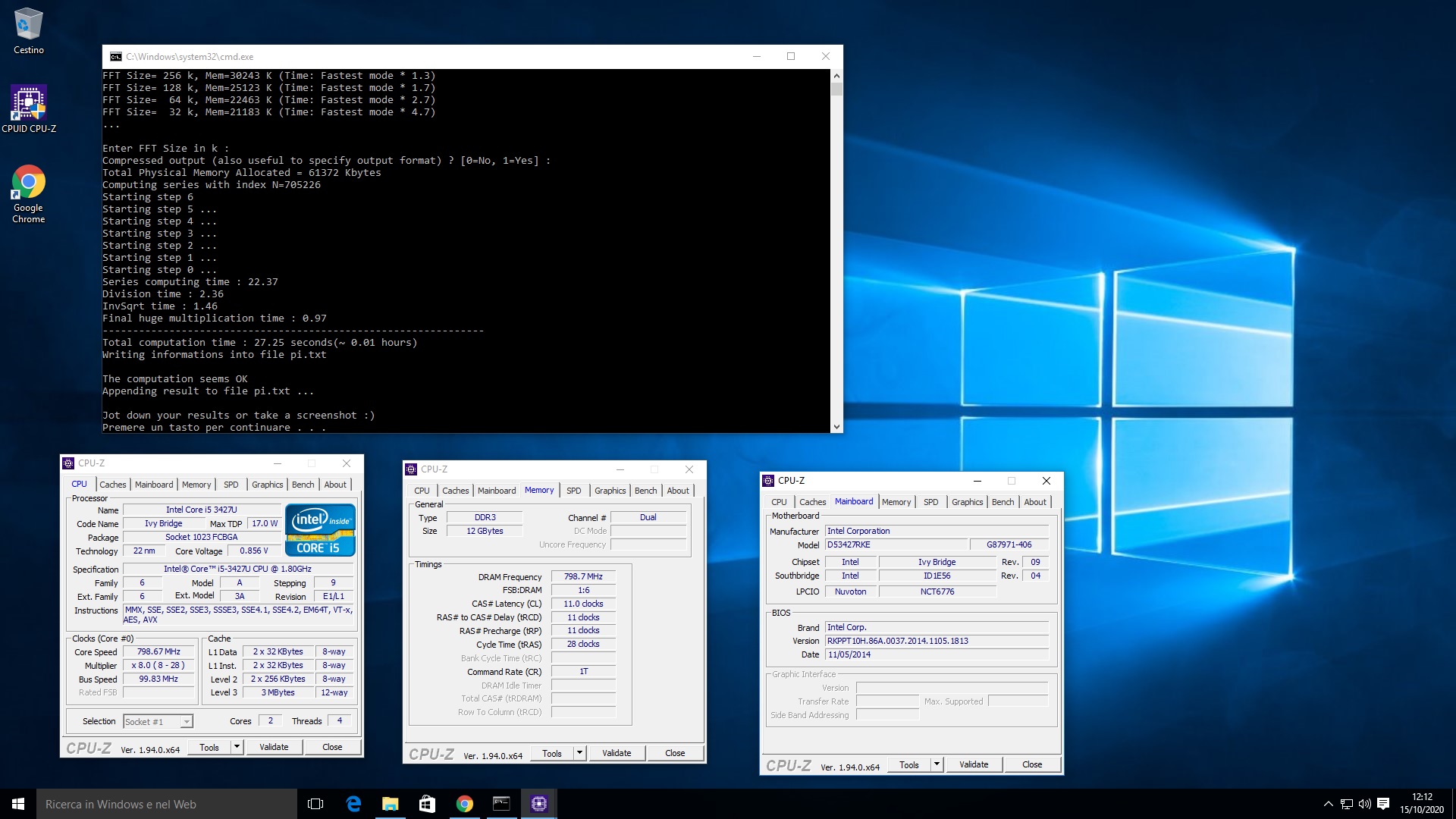Click Close button in left CPU-Z window
The height and width of the screenshot is (819, 1456).
click(x=332, y=747)
